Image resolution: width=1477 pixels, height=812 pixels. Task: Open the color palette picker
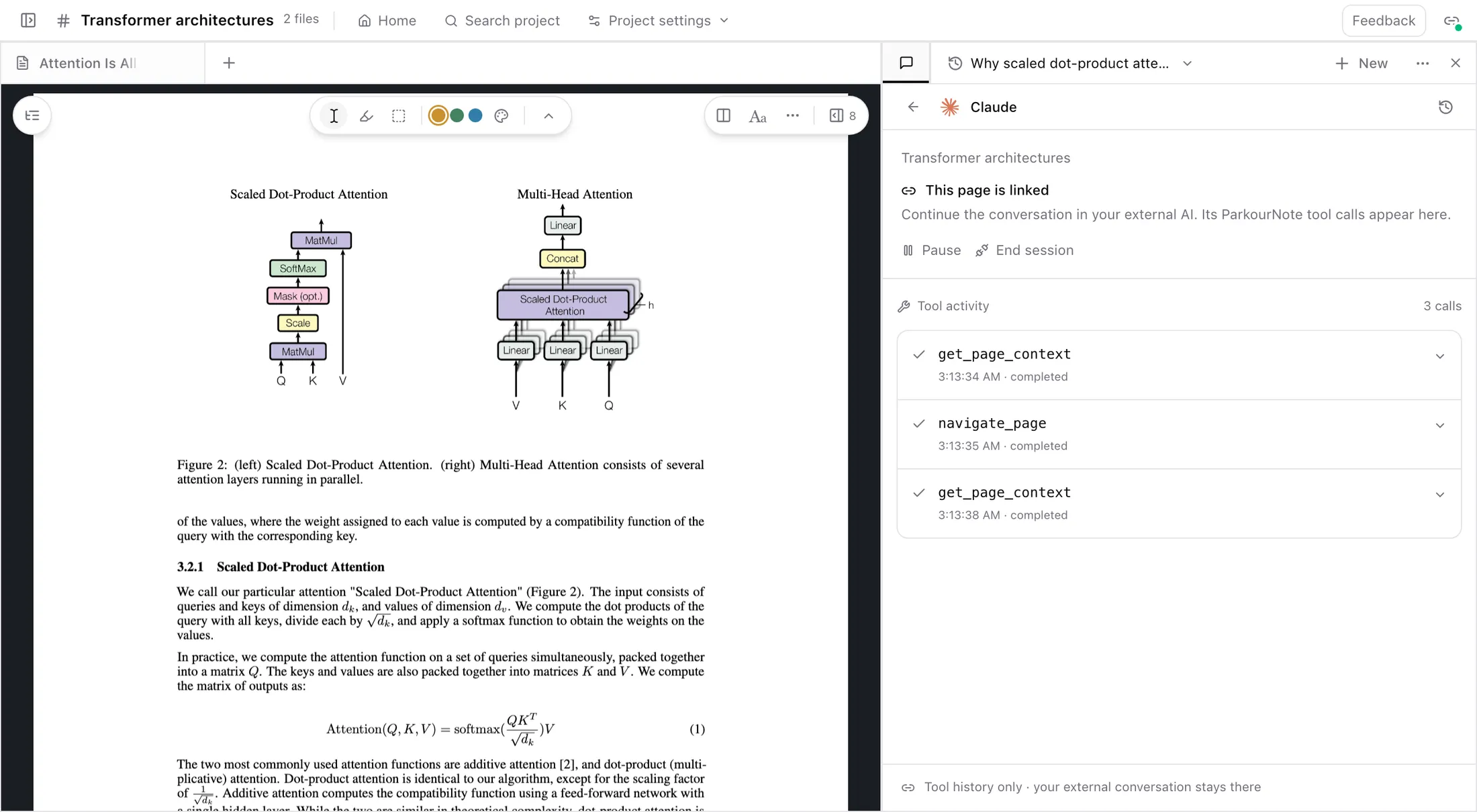[502, 115]
